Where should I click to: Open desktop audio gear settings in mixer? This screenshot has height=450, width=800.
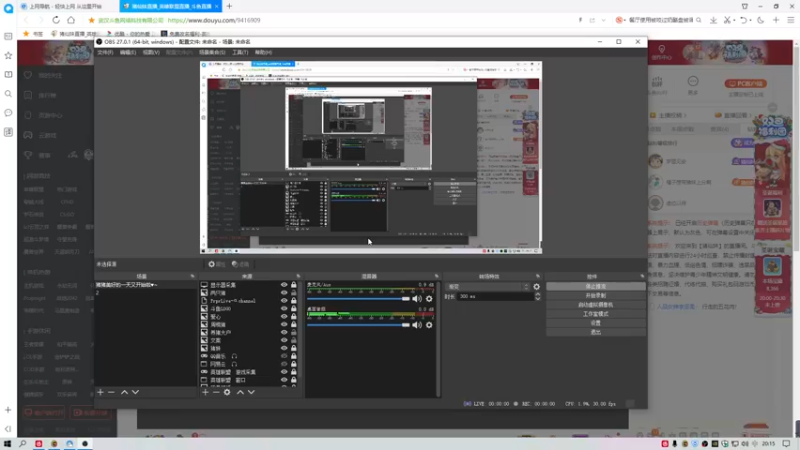point(429,324)
